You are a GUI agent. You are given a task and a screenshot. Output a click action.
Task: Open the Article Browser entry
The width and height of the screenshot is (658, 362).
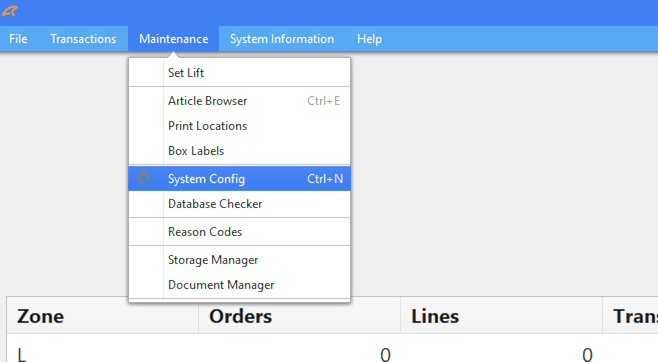[x=239, y=101]
